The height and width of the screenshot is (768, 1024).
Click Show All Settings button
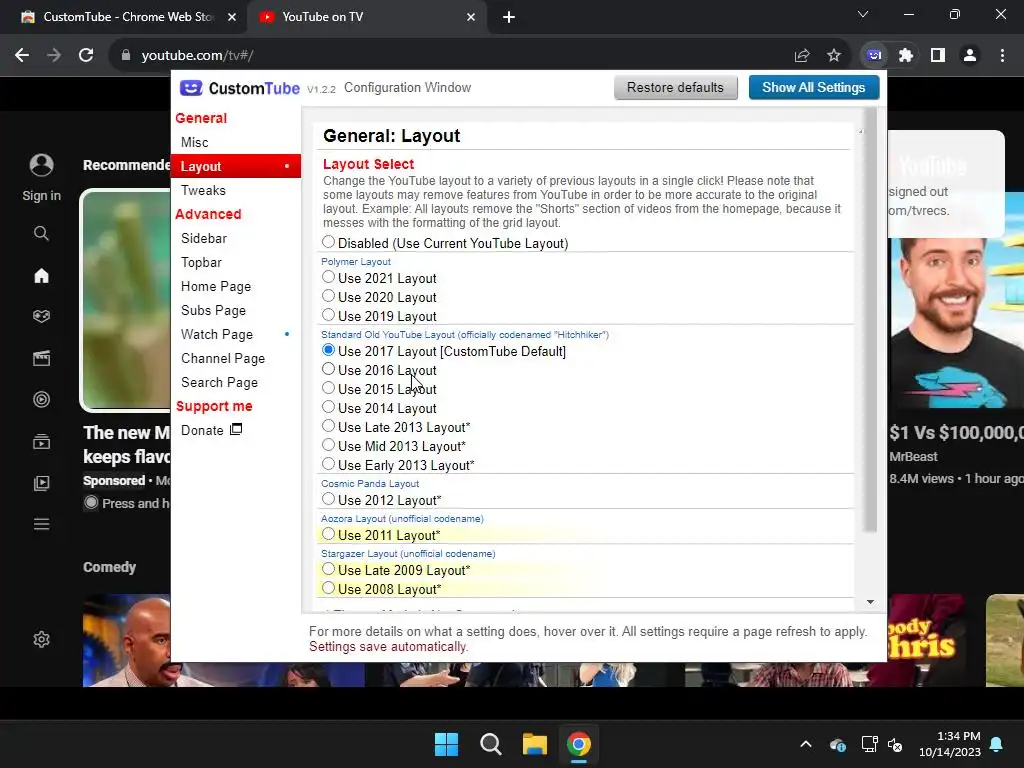point(814,88)
